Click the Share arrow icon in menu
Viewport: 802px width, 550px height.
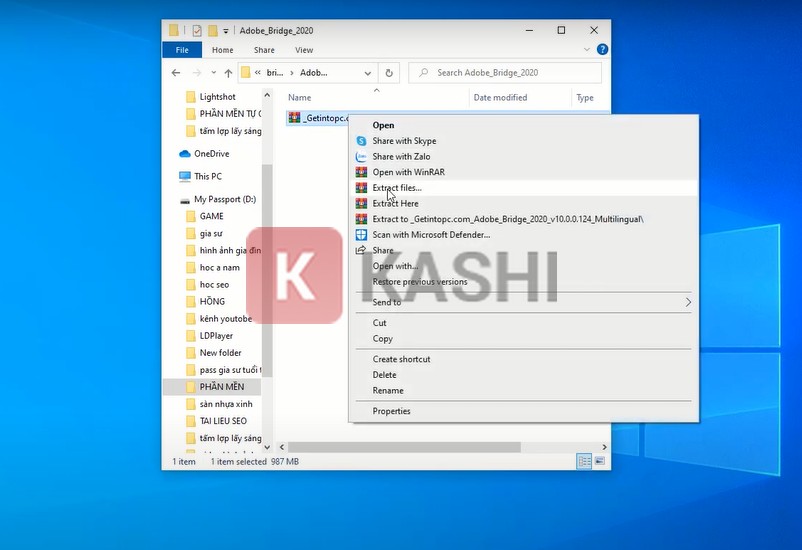(361, 250)
